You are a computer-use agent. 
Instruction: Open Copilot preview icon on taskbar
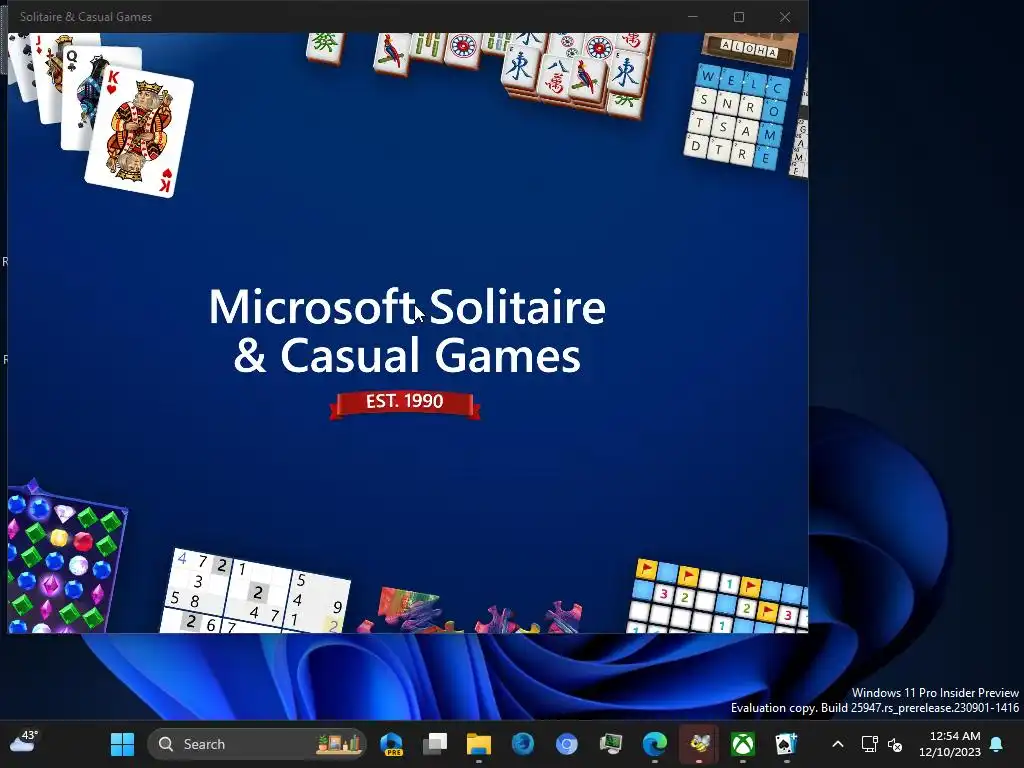coord(391,744)
